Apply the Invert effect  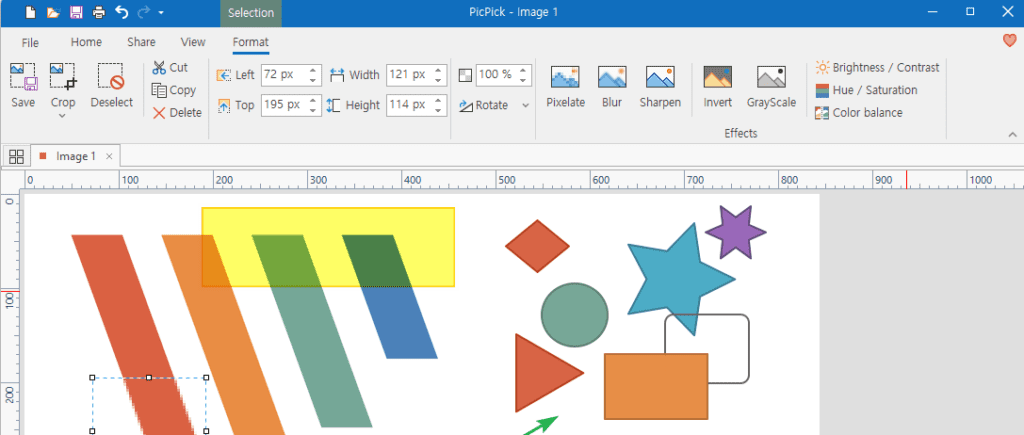(717, 86)
